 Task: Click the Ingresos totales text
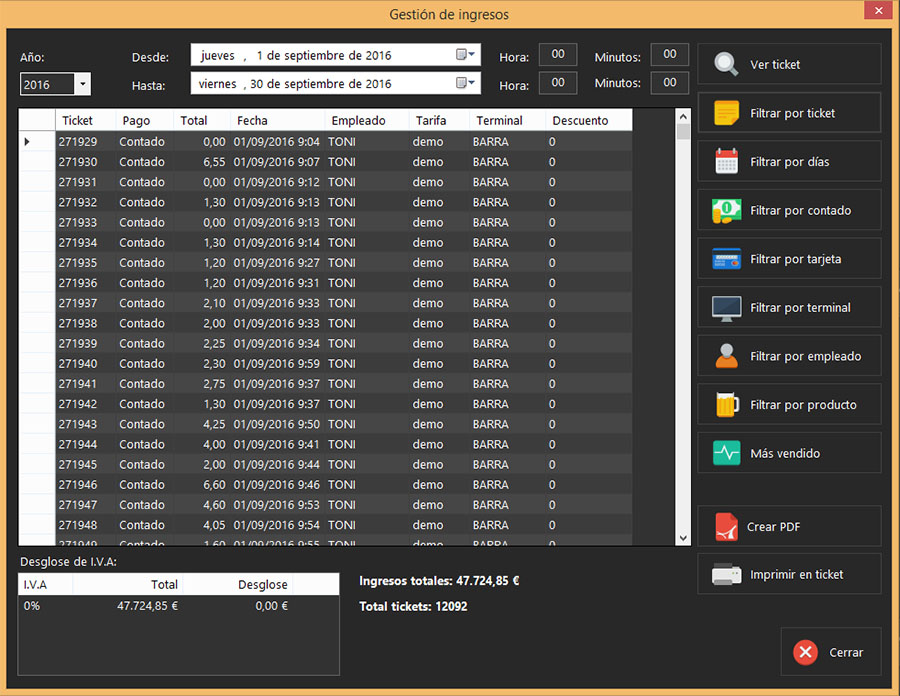click(439, 581)
